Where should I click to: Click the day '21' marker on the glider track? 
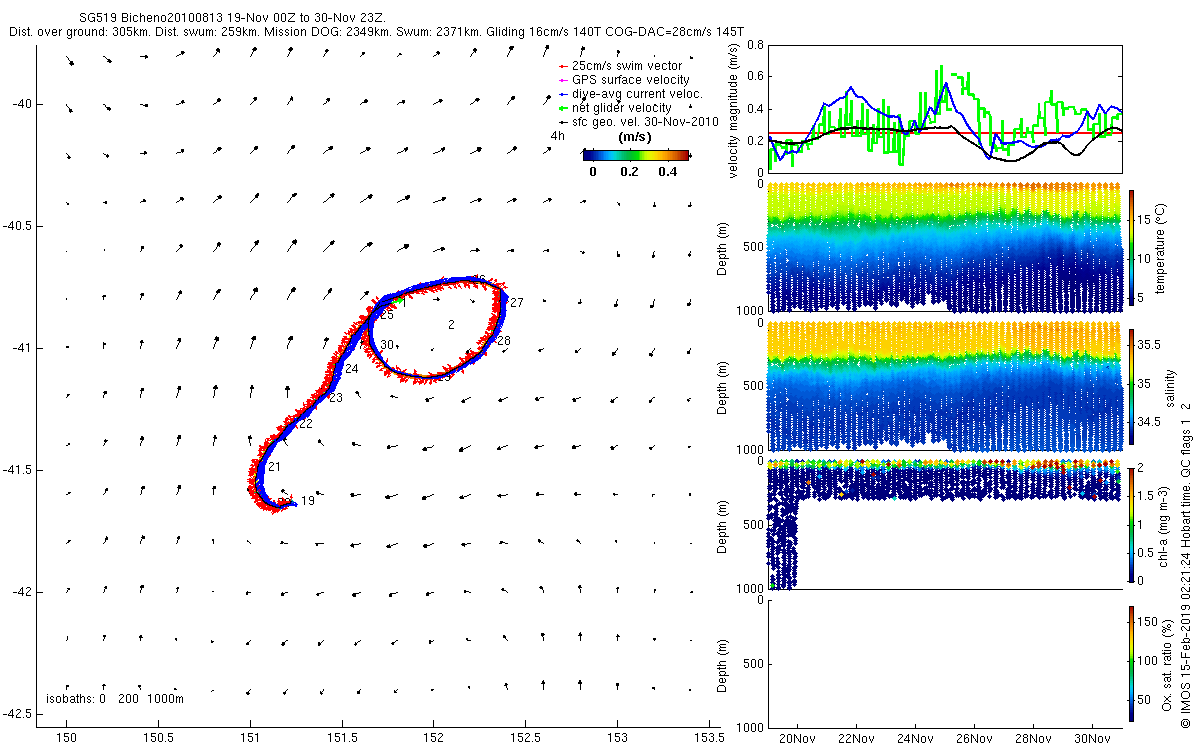coord(274,467)
